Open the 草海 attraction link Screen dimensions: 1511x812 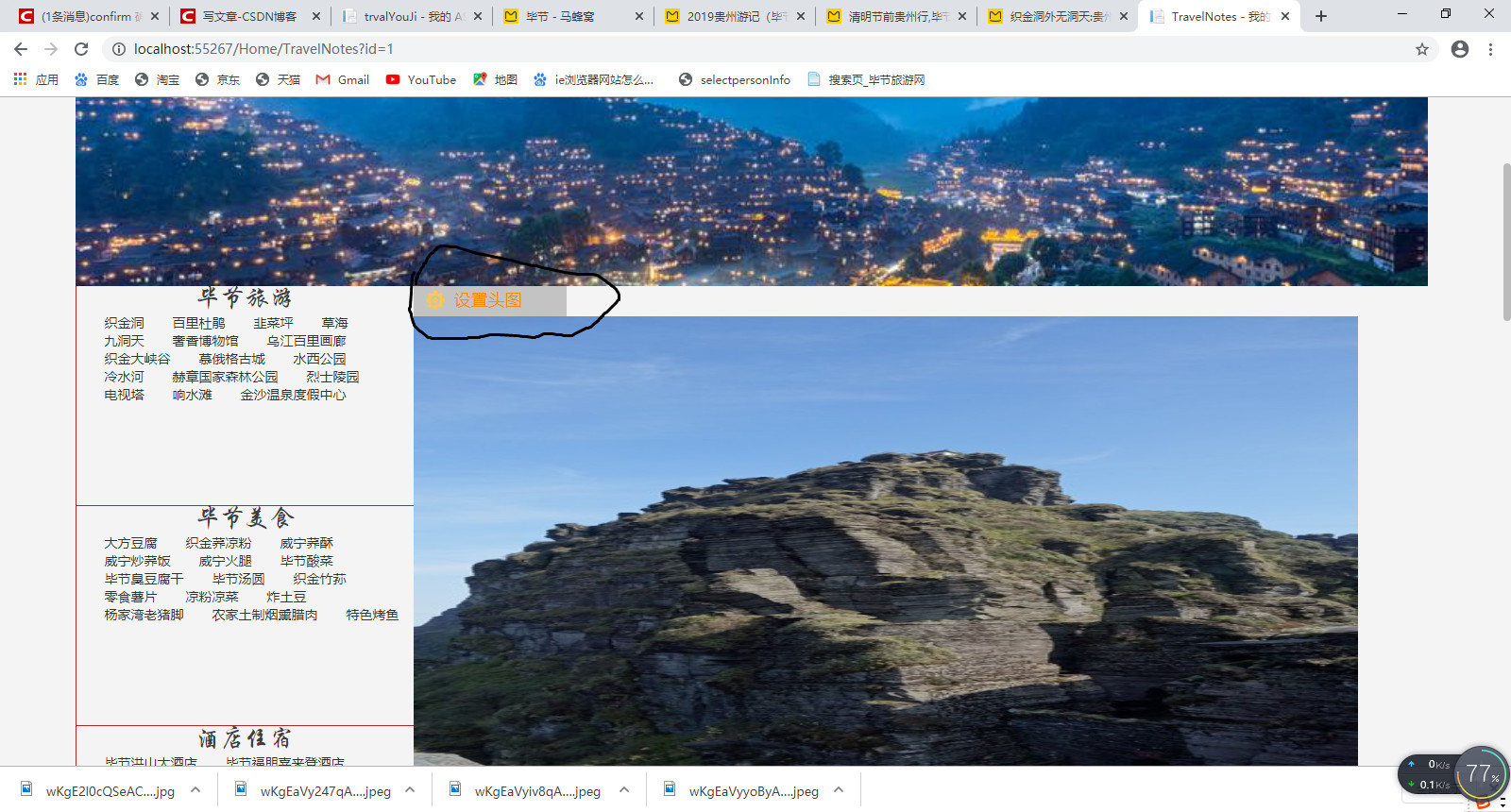point(334,323)
